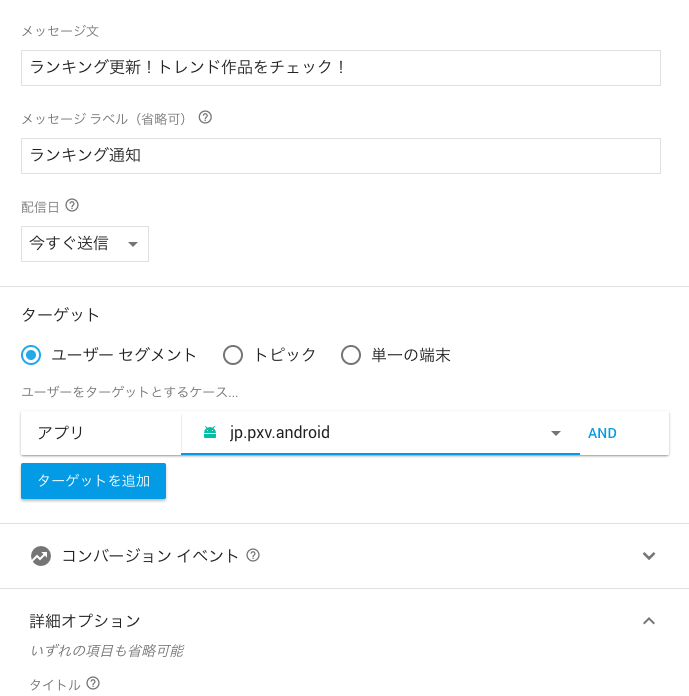Click the コンバージョン イベント header label
The height and width of the screenshot is (696, 689).
point(150,556)
